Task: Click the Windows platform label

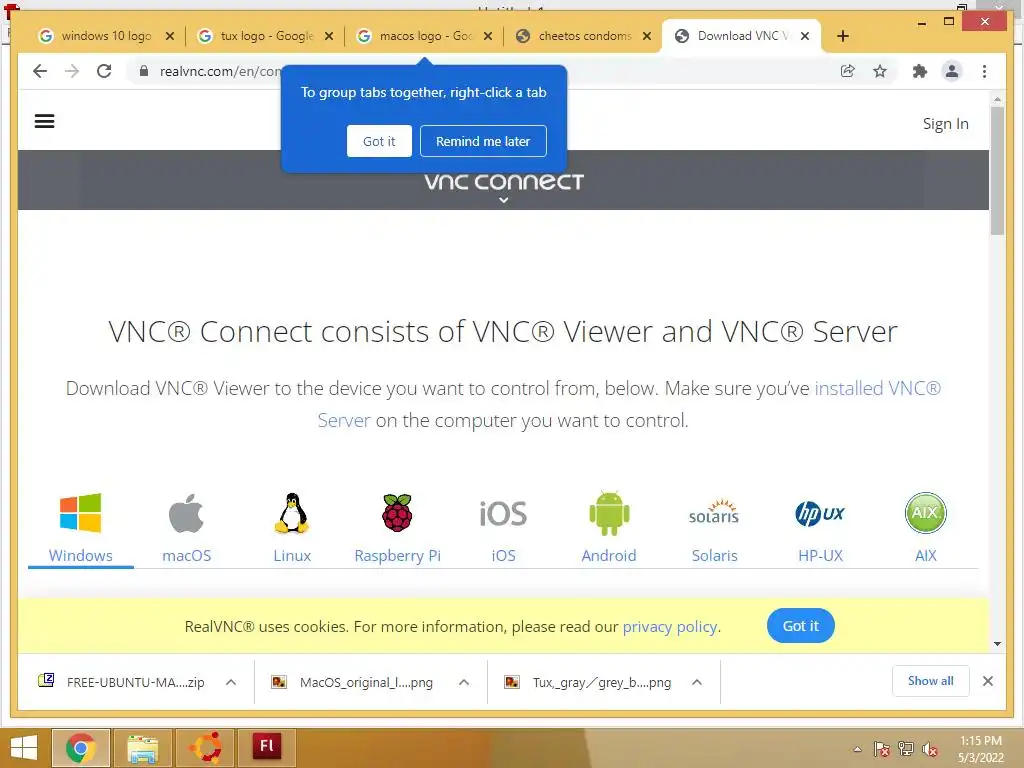Action: click(80, 555)
